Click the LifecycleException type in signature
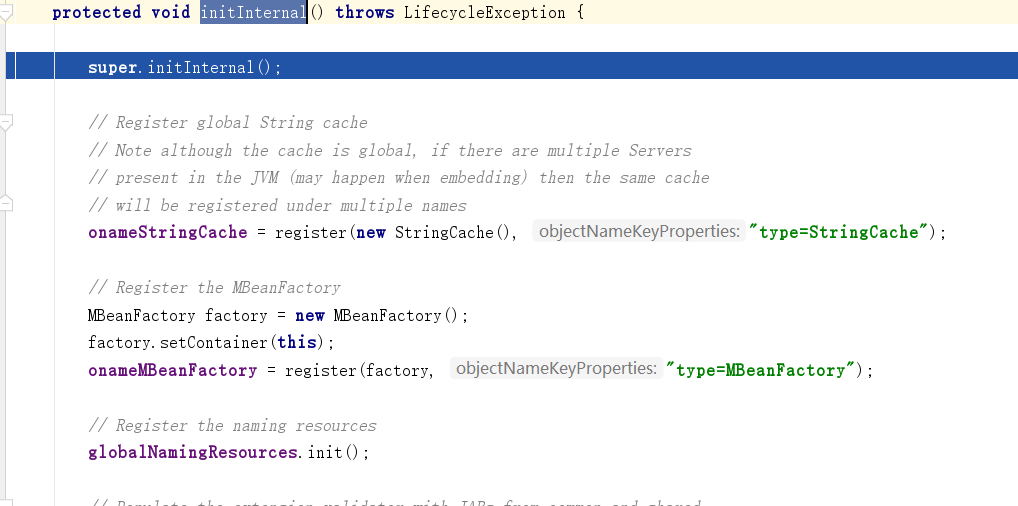The image size is (1018, 506). coord(484,13)
